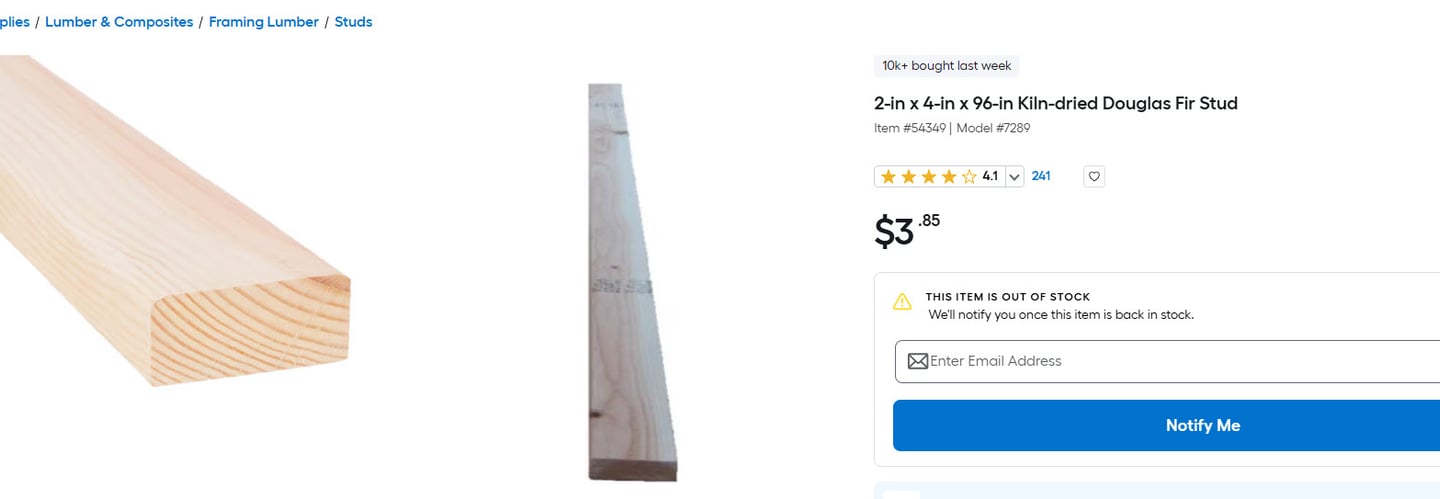1440x499 pixels.
Task: Open the 241 reviews link
Action: coord(1041,176)
